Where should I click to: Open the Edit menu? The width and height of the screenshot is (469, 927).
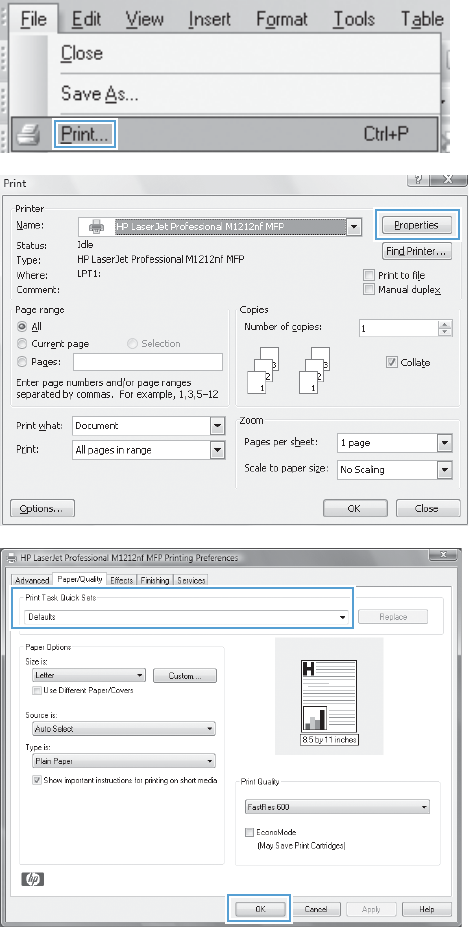pyautogui.click(x=86, y=19)
